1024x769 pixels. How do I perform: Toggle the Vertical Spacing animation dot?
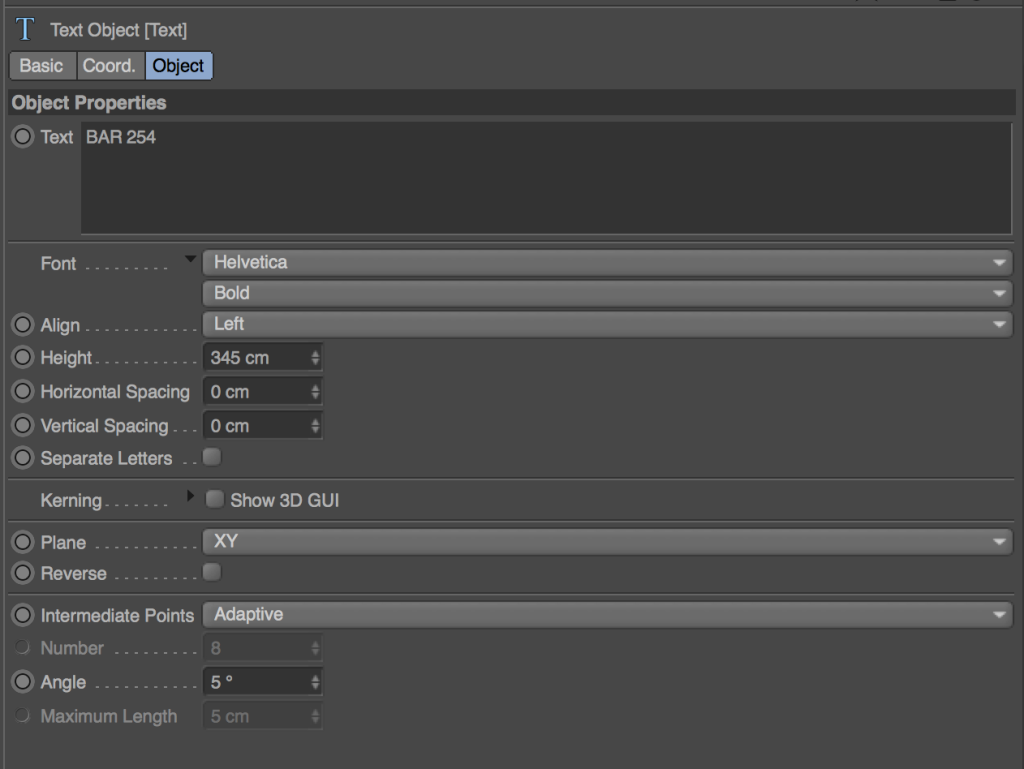(23, 425)
